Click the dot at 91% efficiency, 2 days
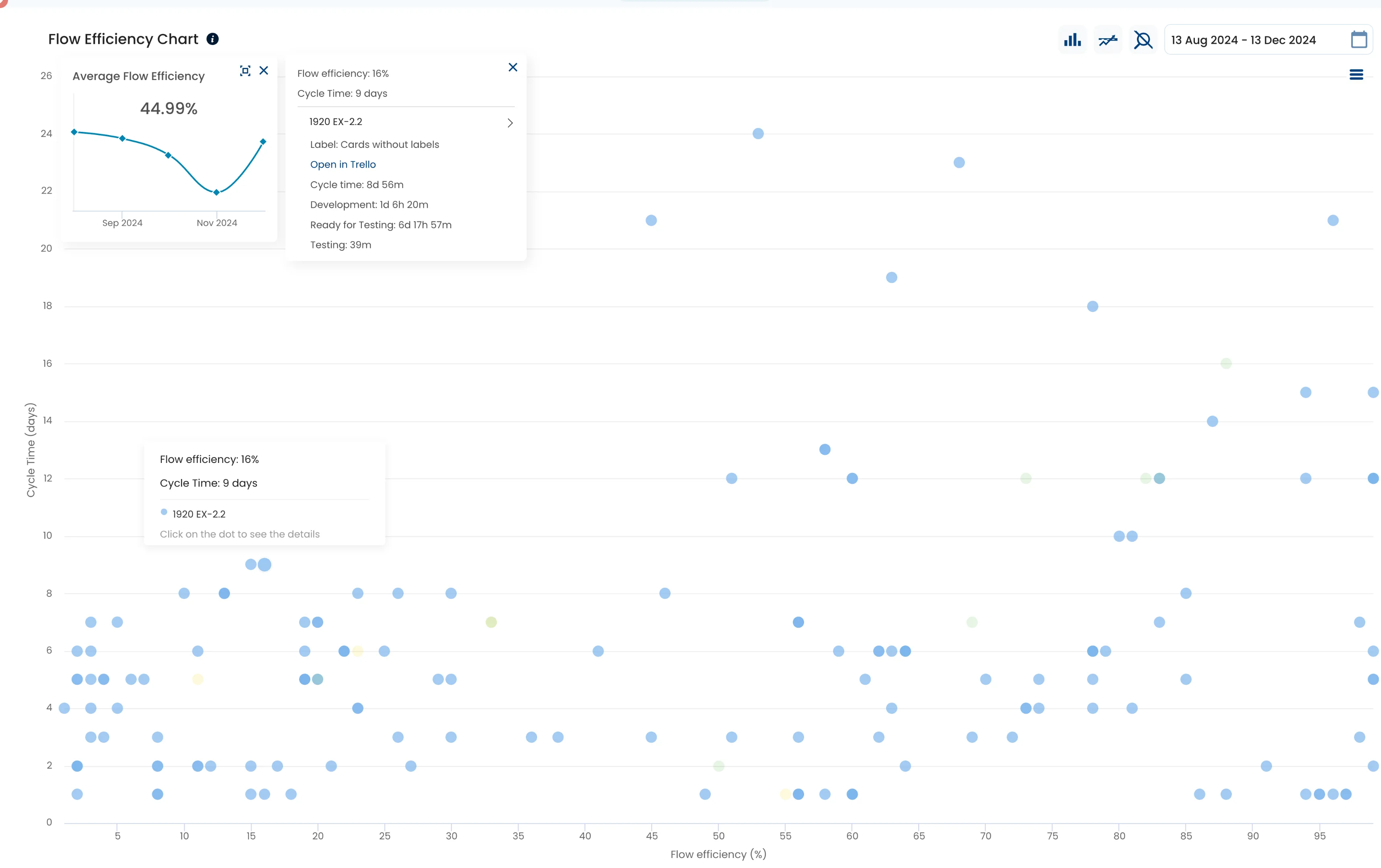The image size is (1381, 868). (1266, 766)
